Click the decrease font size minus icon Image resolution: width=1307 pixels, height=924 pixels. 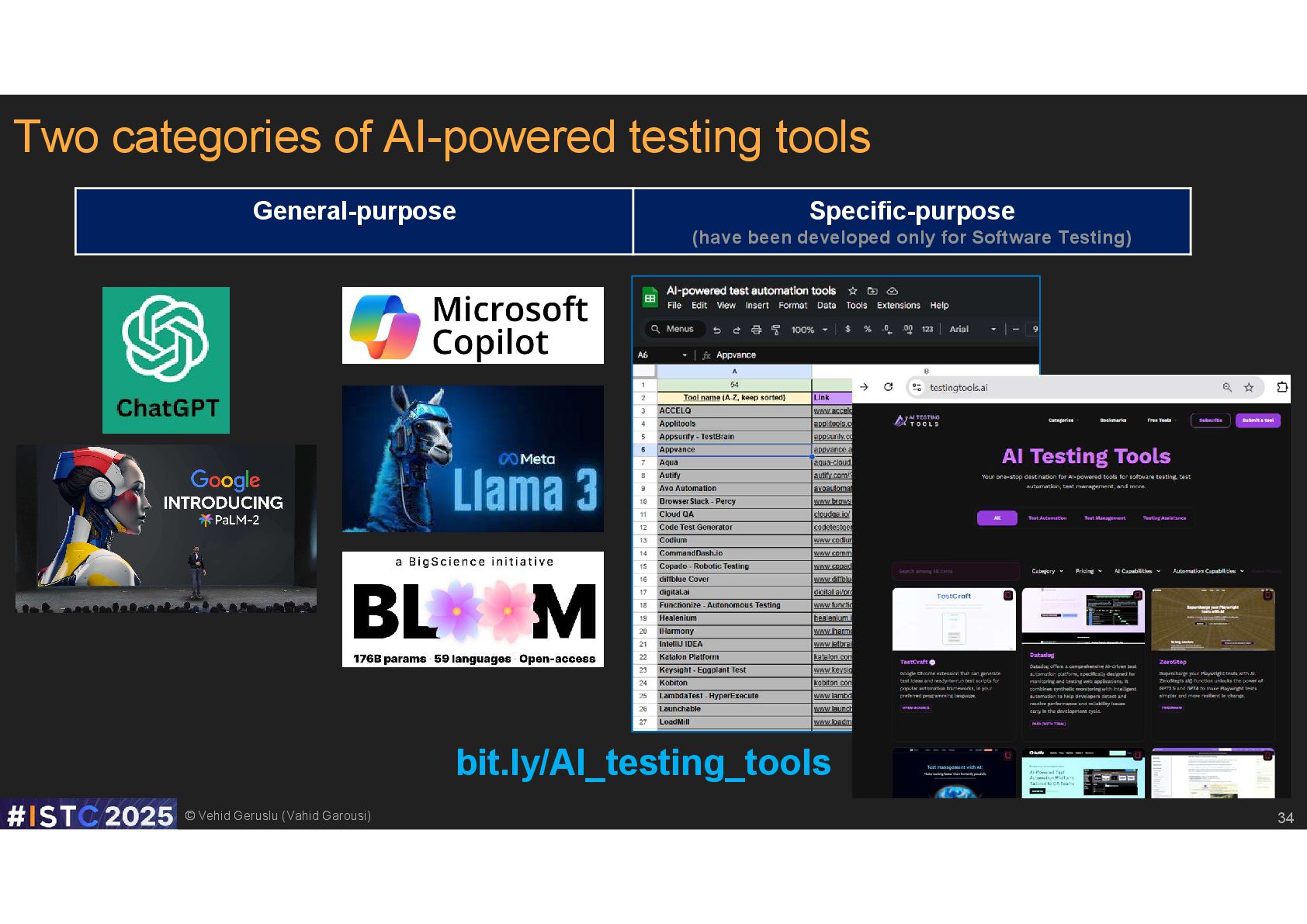pos(1015,329)
